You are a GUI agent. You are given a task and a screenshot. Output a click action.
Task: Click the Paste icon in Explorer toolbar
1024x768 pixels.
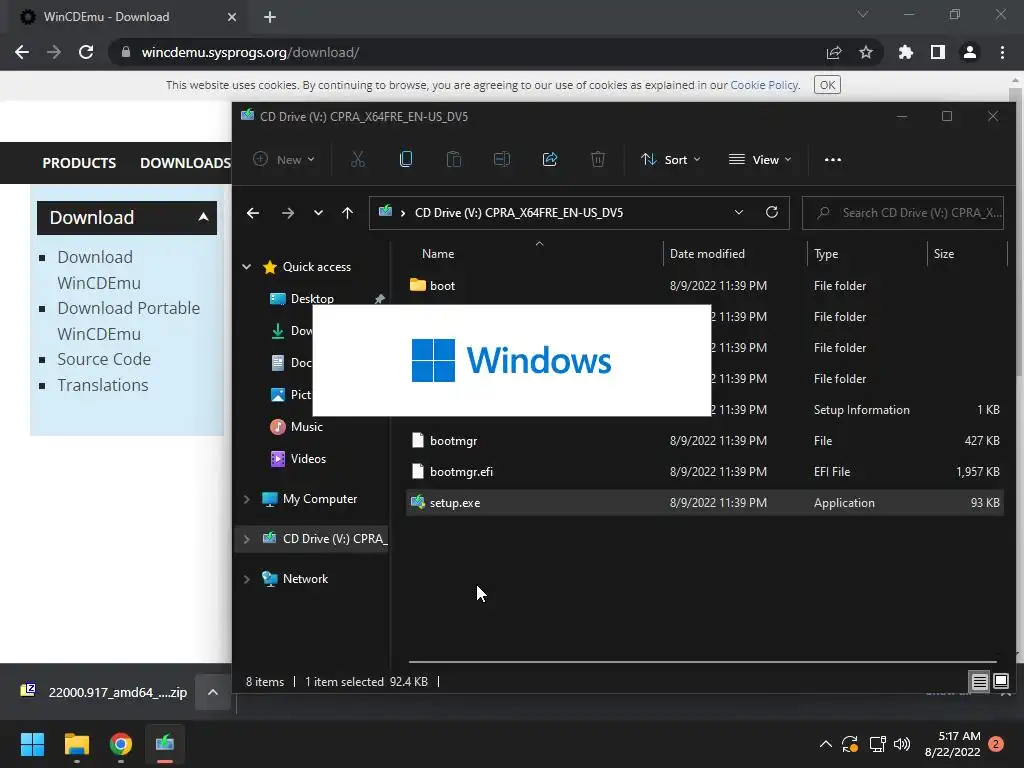pyautogui.click(x=454, y=159)
